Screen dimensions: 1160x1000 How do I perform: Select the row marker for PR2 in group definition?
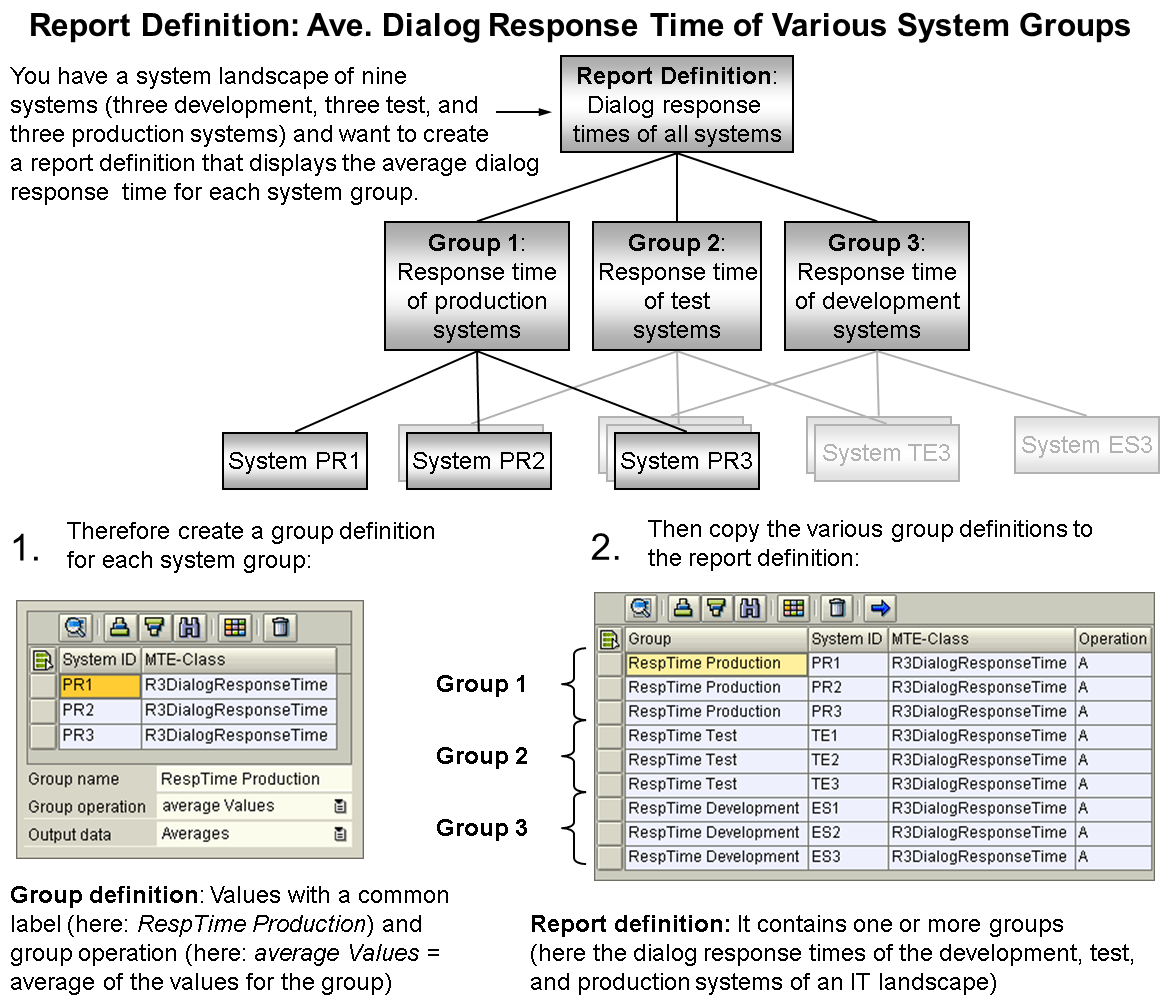click(x=44, y=711)
